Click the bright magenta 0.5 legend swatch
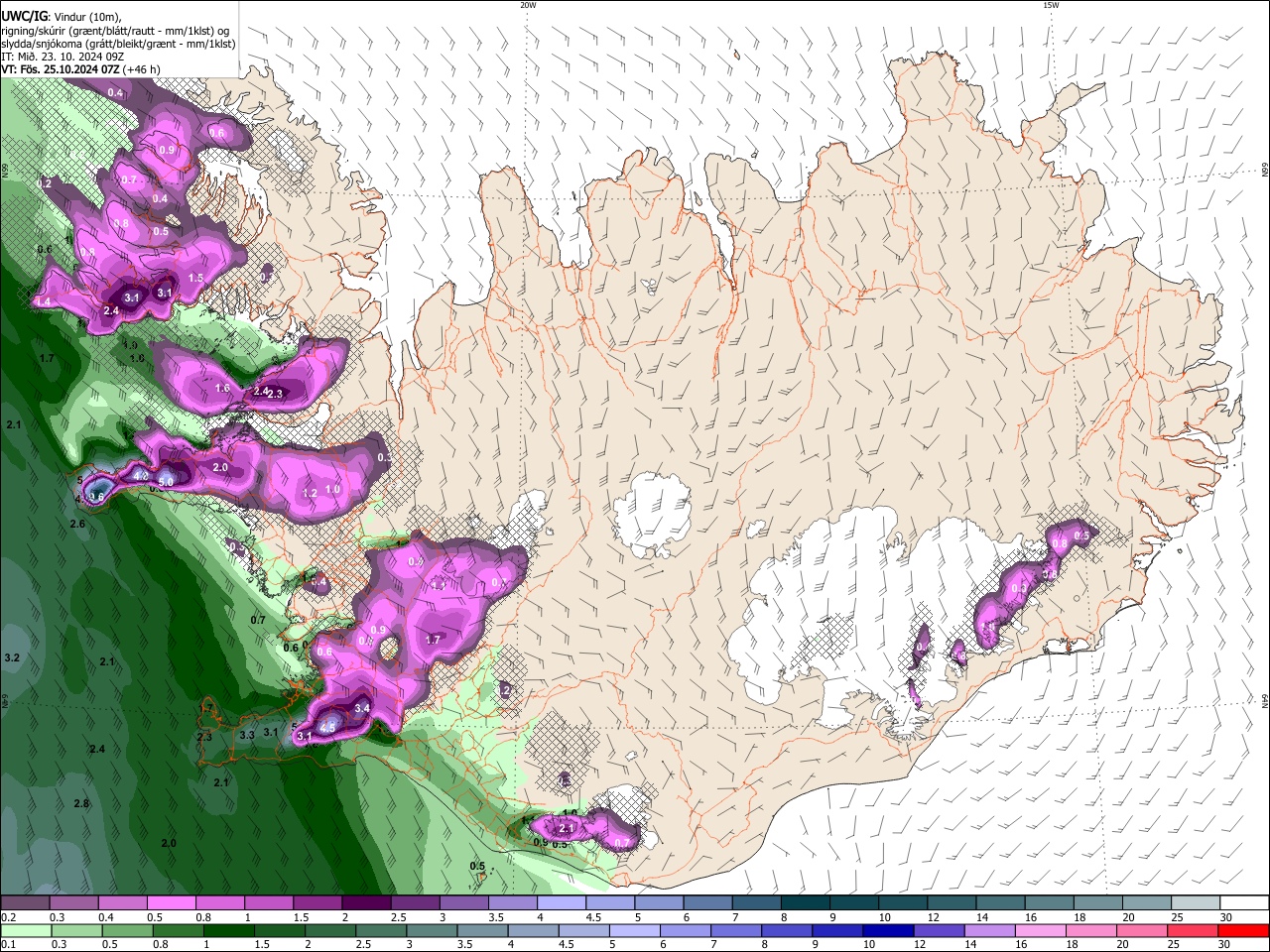This screenshot has height=952, width=1270. [x=171, y=902]
